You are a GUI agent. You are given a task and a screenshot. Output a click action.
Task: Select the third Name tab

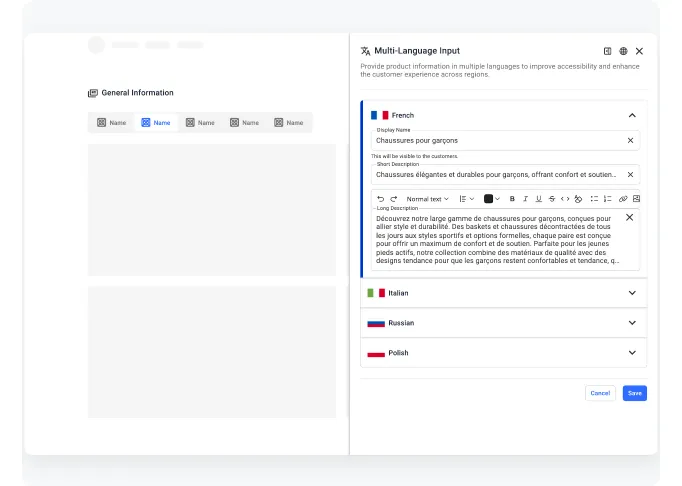point(200,123)
